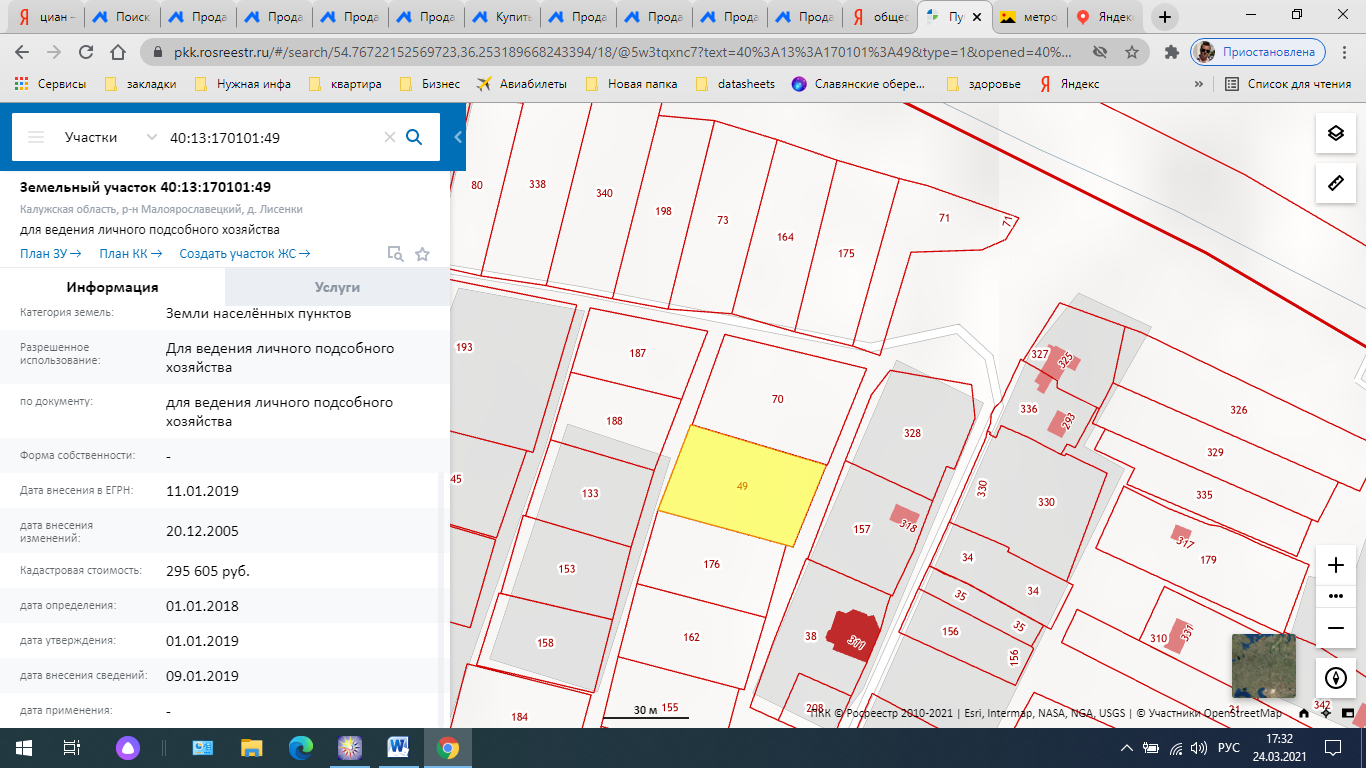Collapse the left information panel
The height and width of the screenshot is (768, 1366).
coord(458,137)
